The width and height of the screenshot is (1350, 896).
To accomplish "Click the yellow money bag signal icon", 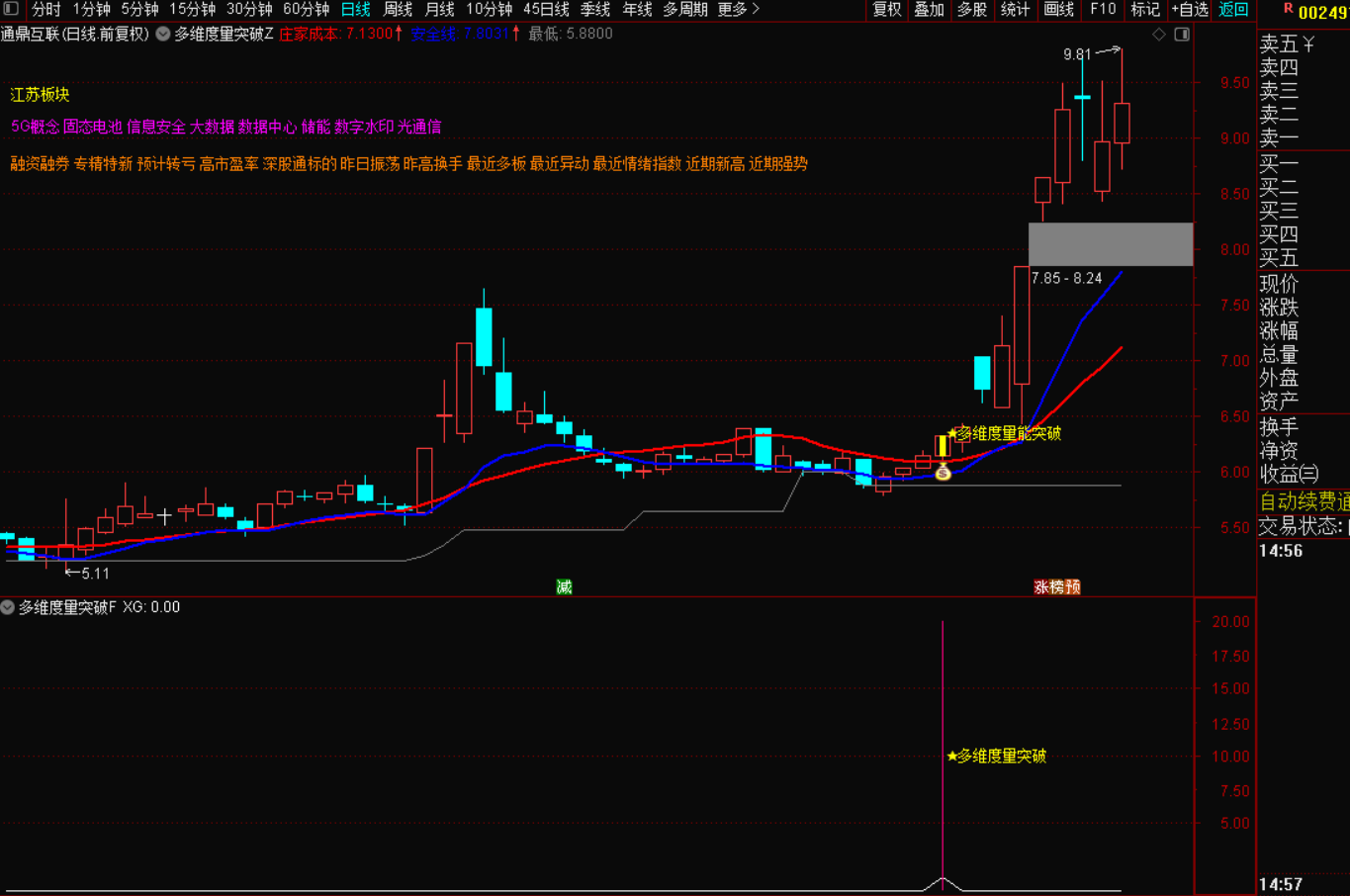I will [x=943, y=473].
